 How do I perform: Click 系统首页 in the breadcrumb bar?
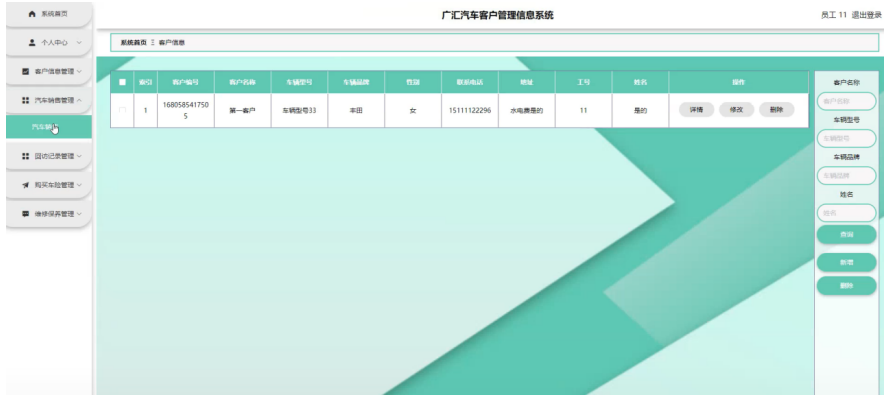pos(133,43)
